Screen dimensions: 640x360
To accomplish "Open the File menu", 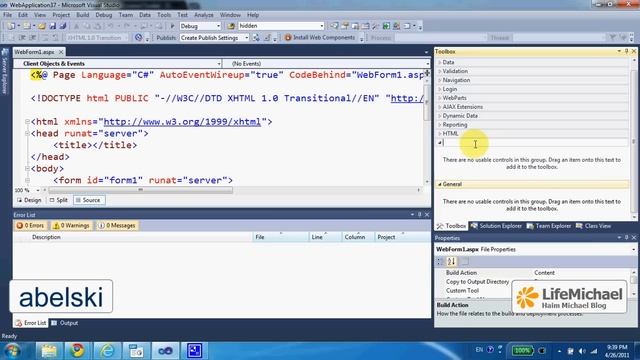I will 7,15.
